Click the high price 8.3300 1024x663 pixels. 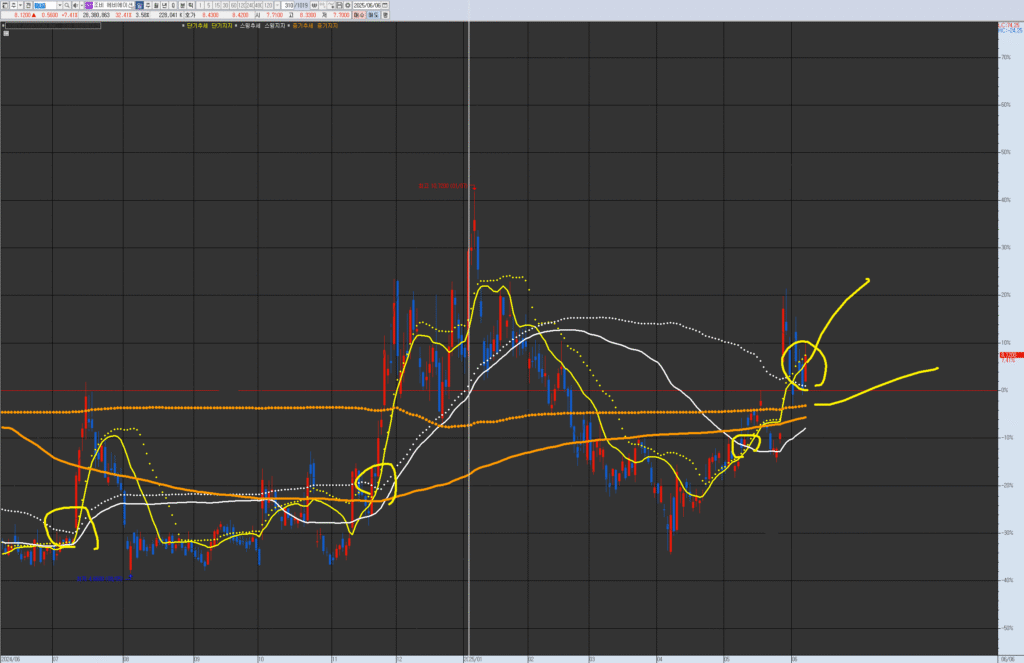(307, 15)
